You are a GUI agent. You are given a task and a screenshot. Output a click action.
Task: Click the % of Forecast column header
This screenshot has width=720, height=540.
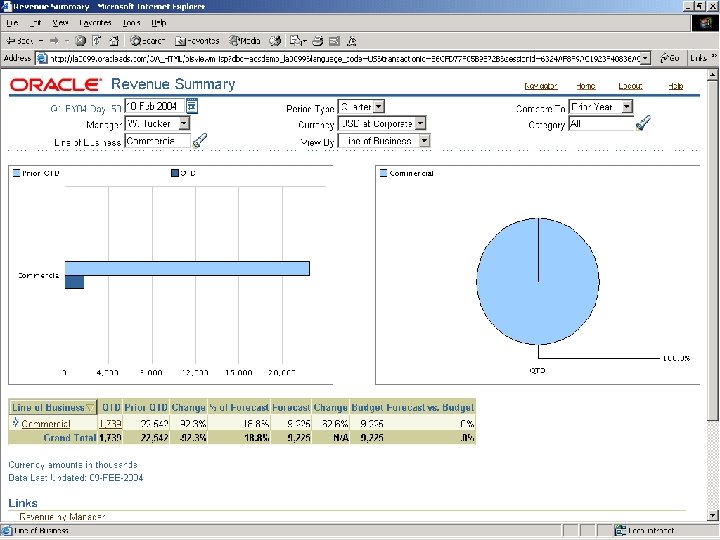[239, 407]
